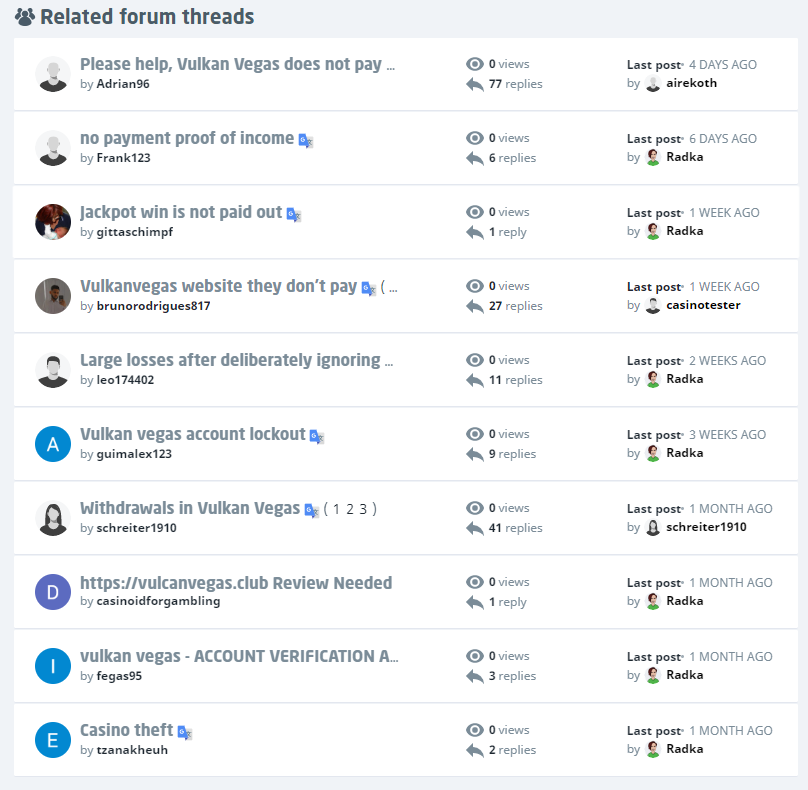Click translate icon beside 'no payment proof of income'
The width and height of the screenshot is (808, 790).
pos(306,141)
